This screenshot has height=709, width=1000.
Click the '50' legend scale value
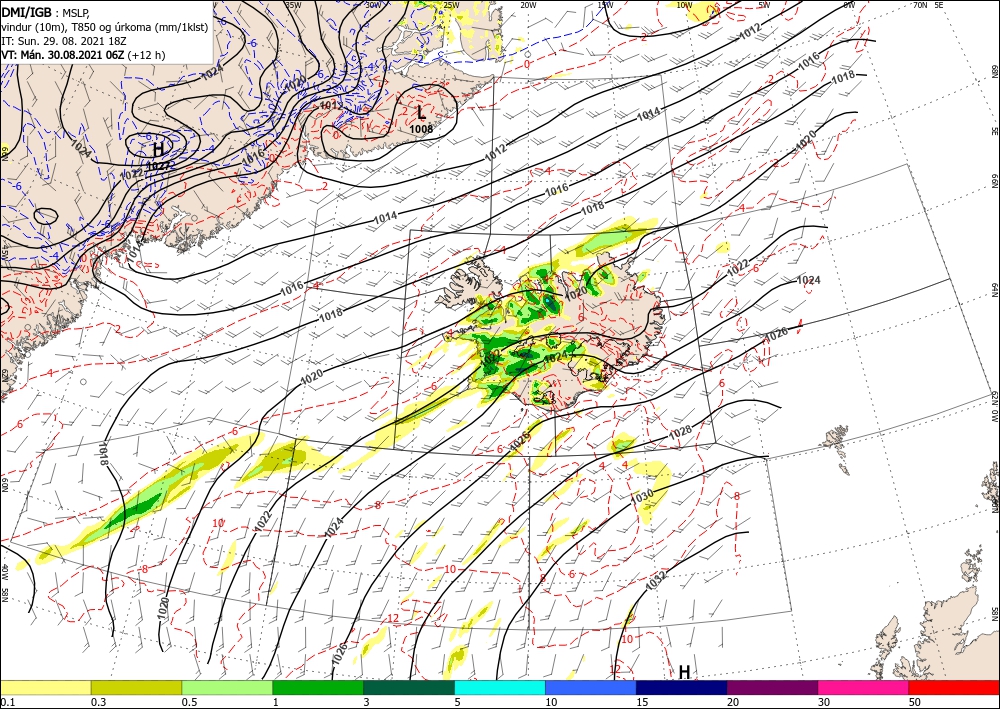(915, 702)
